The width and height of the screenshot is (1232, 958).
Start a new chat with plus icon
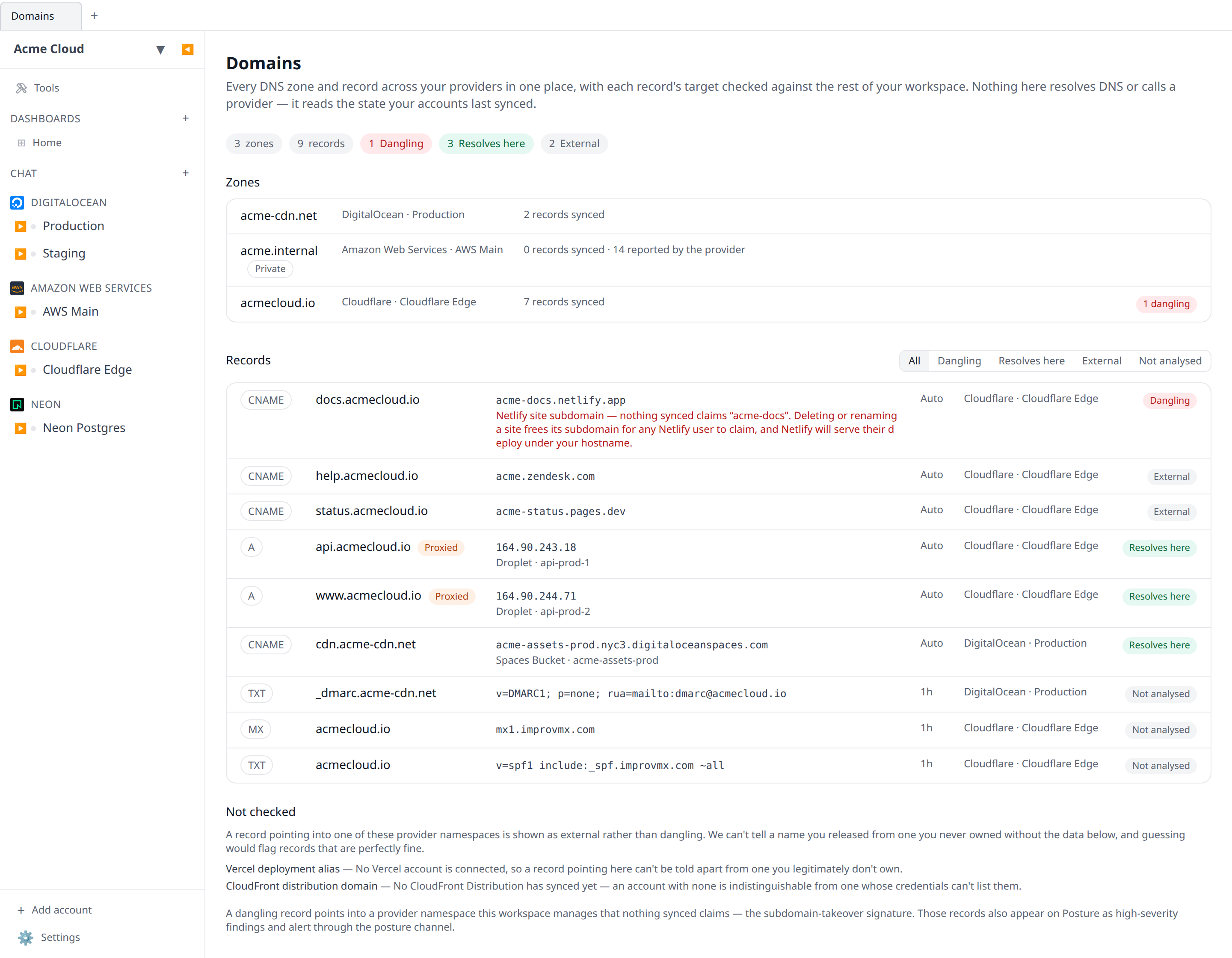coord(186,173)
